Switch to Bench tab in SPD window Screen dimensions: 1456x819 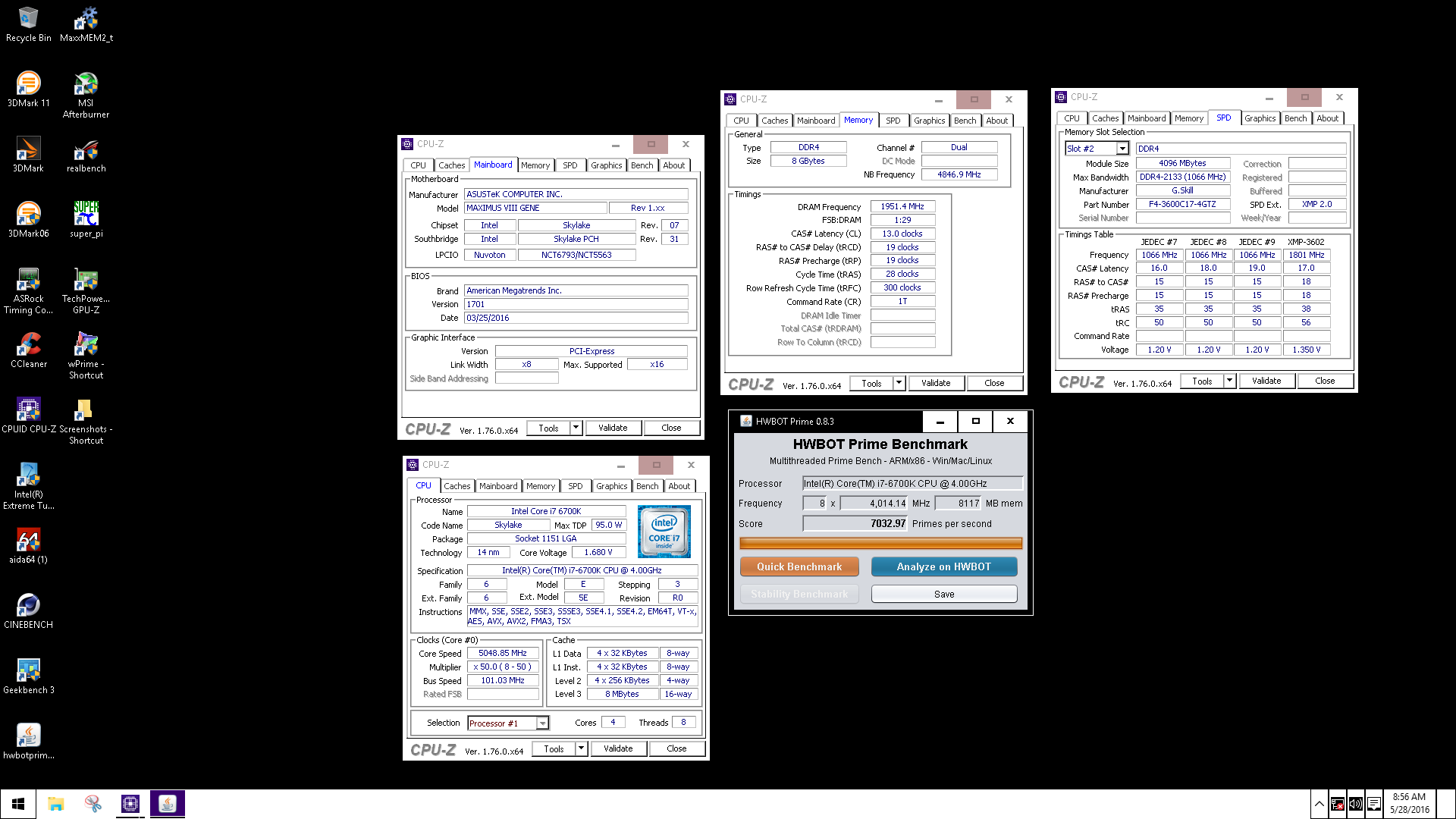pos(1295,118)
